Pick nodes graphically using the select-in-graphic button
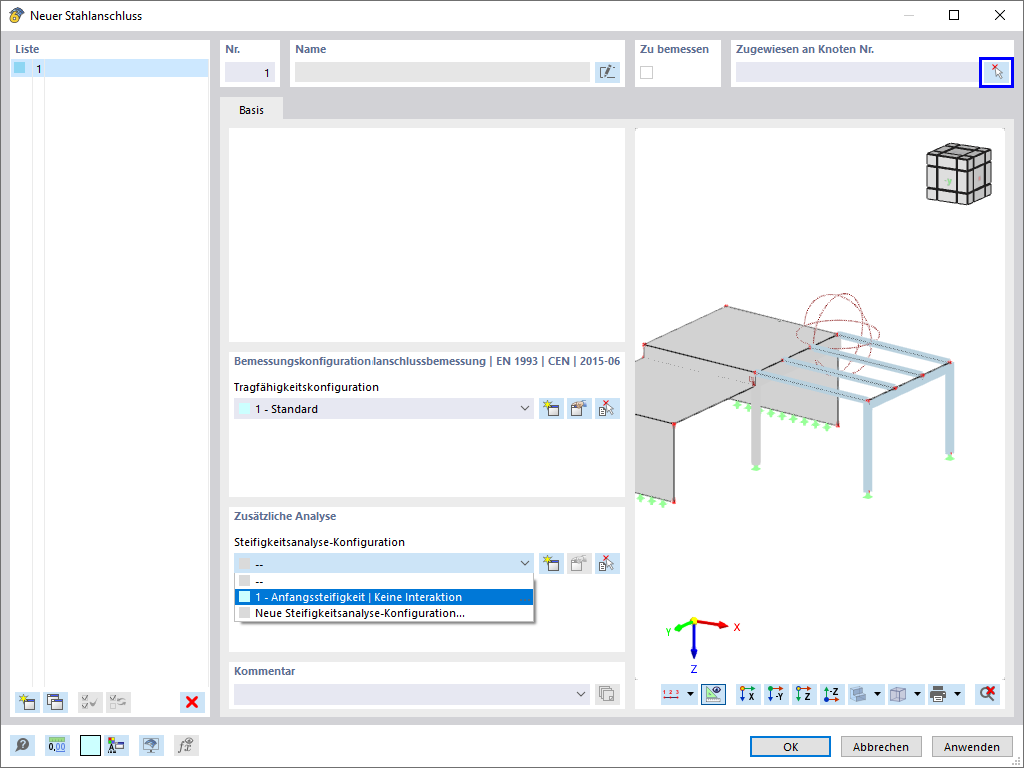The height and width of the screenshot is (768, 1024). (x=996, y=72)
